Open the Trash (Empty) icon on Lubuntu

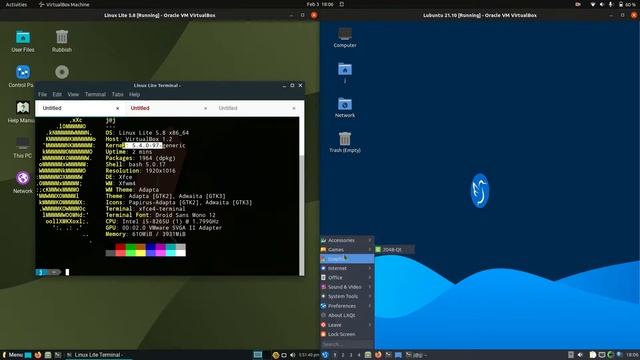(345, 142)
